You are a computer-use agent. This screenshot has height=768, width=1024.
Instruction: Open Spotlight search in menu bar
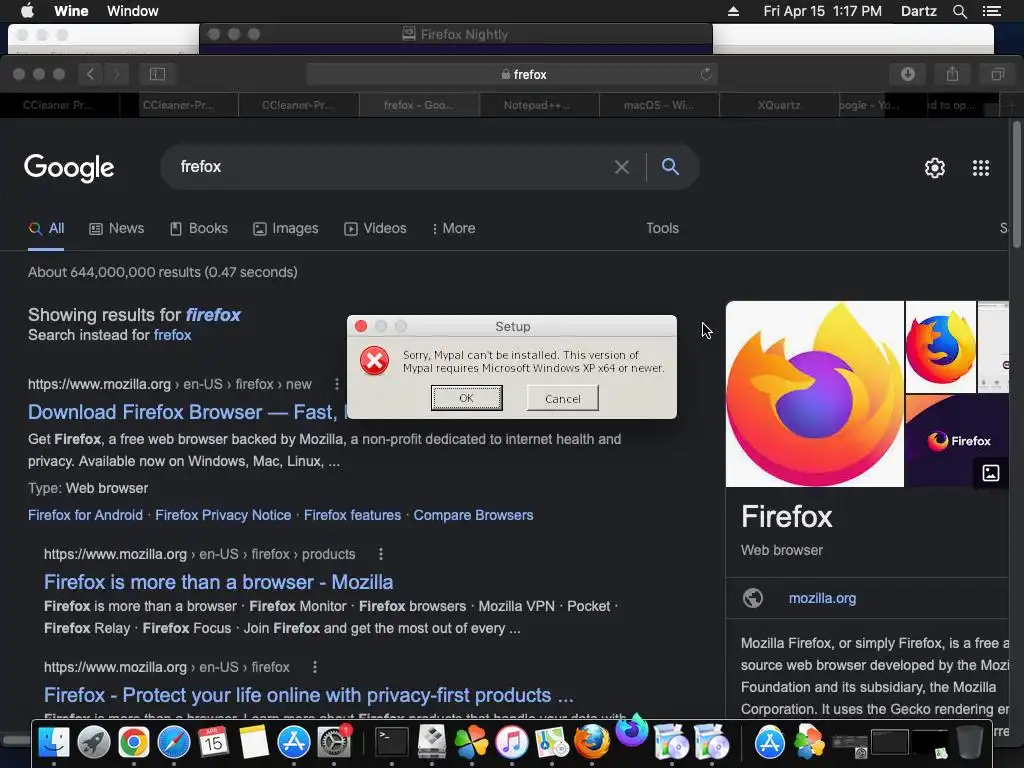pos(959,11)
